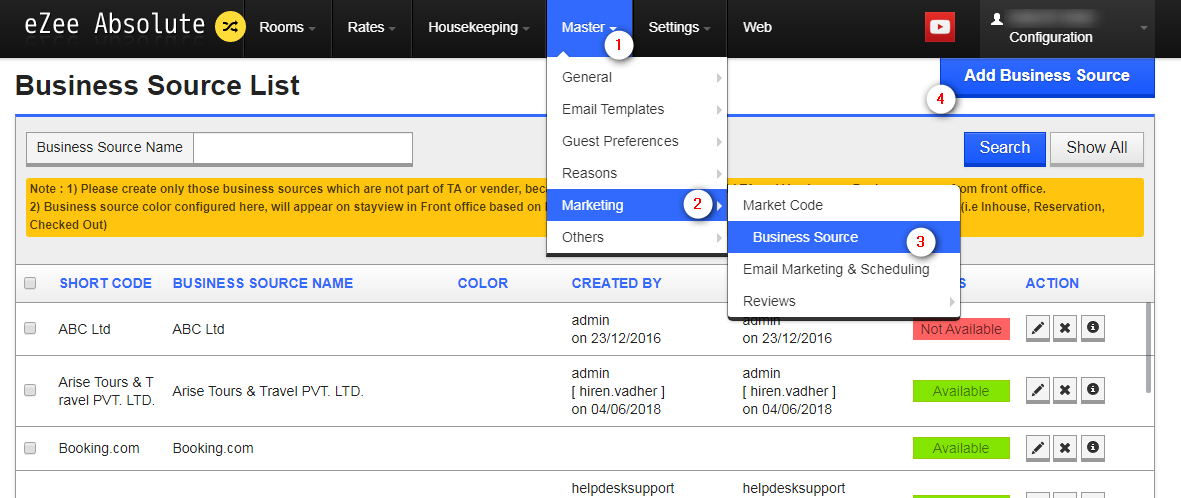Viewport: 1181px width, 498px height.
Task: Delete Arise Tours & Travel PVT. LTD. entry
Action: coord(1064,390)
